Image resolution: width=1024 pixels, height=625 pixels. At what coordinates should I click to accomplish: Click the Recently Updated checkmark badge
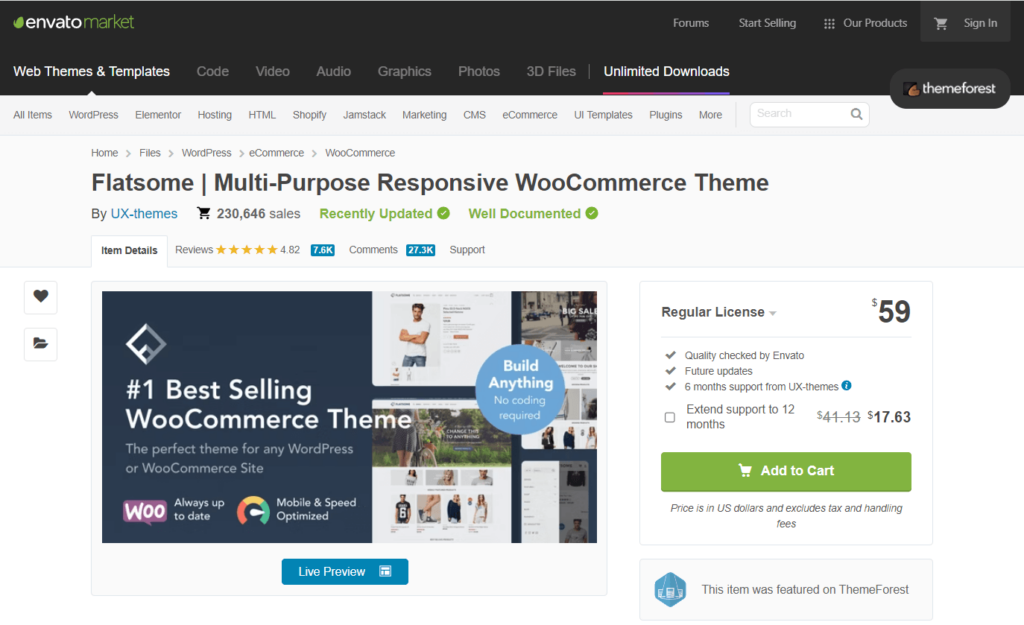tap(443, 214)
